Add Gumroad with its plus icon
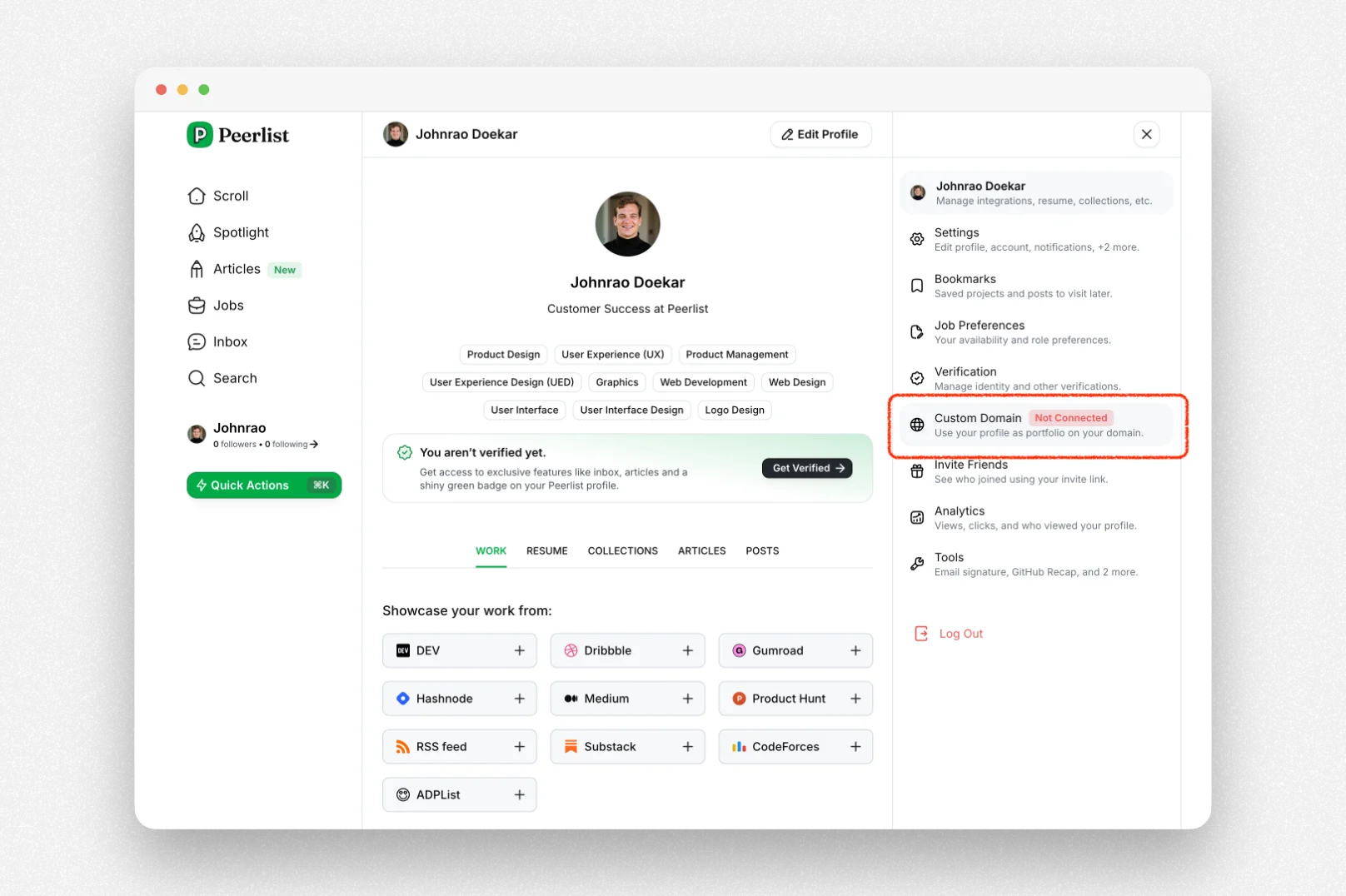 (855, 650)
